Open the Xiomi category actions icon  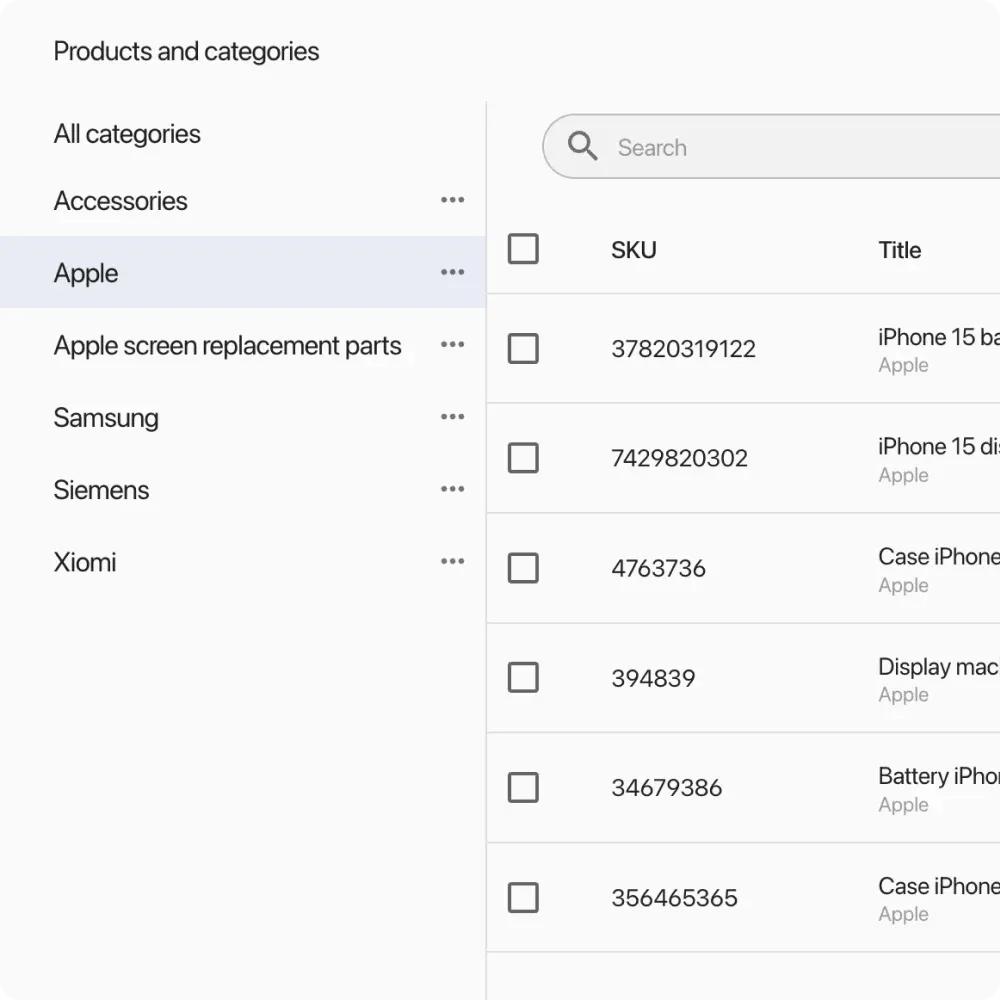[x=452, y=560]
